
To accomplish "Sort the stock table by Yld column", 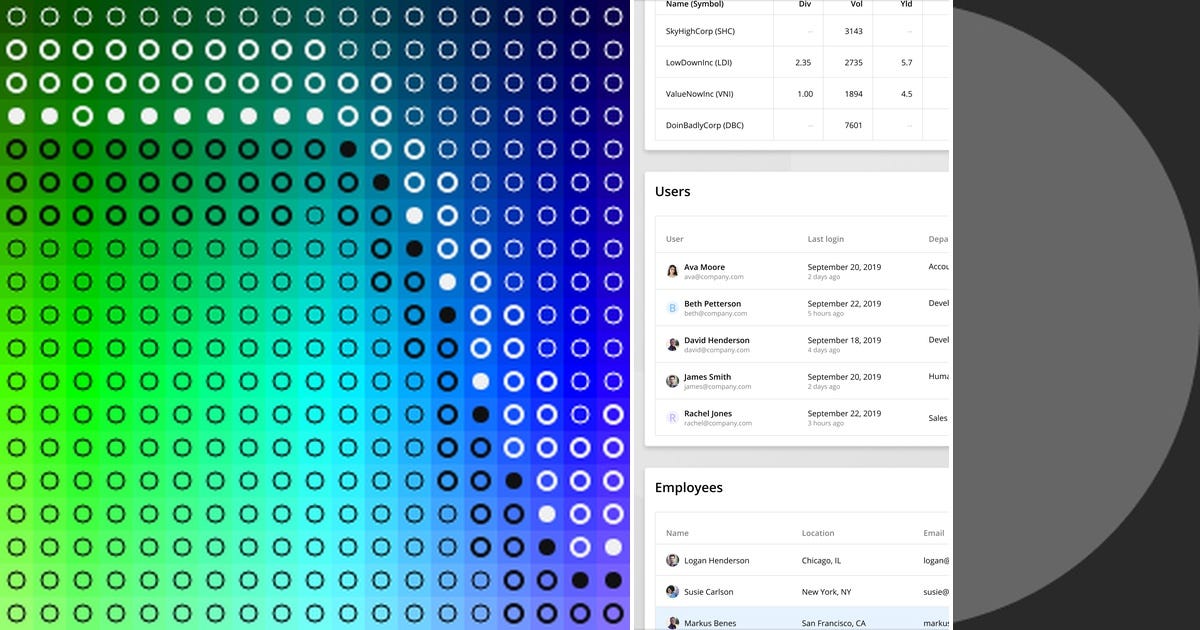I will (x=906, y=4).
